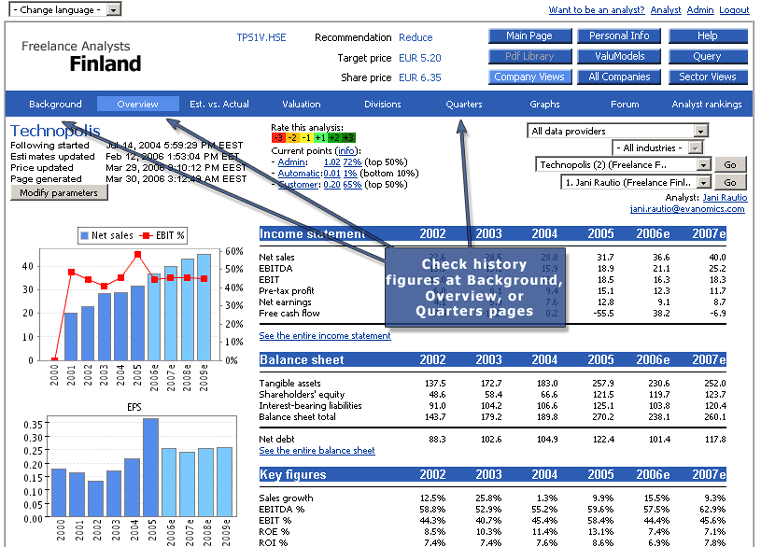The width and height of the screenshot is (761, 547).
Task: Click the Modify parameters button
Action: [x=59, y=193]
